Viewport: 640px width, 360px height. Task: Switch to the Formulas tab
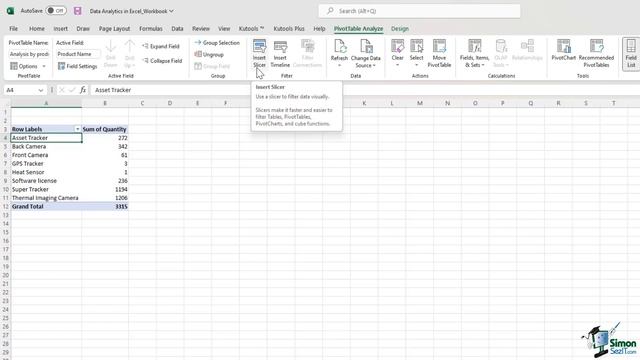[151, 29]
